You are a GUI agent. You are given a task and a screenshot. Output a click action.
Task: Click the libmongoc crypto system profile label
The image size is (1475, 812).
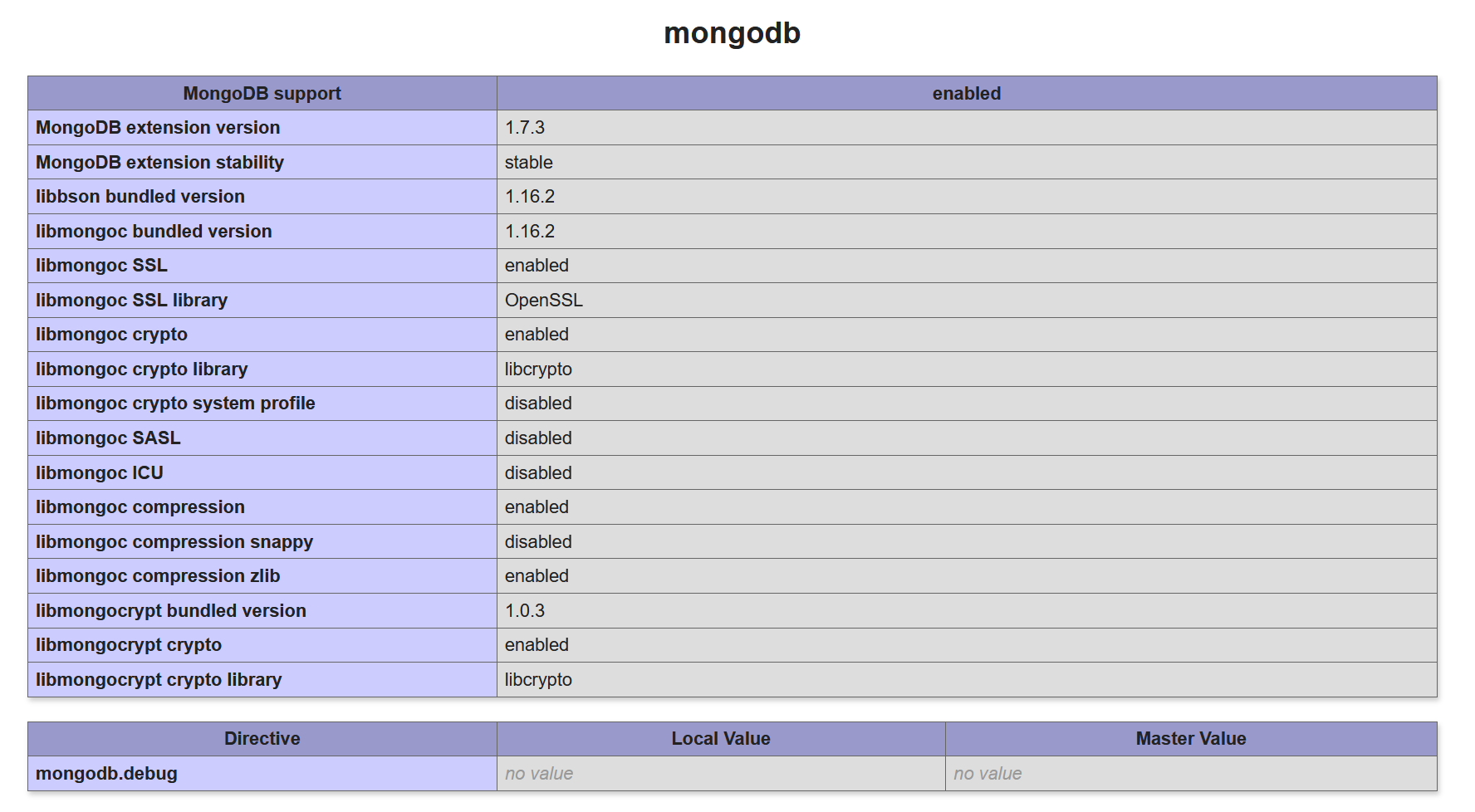[175, 404]
